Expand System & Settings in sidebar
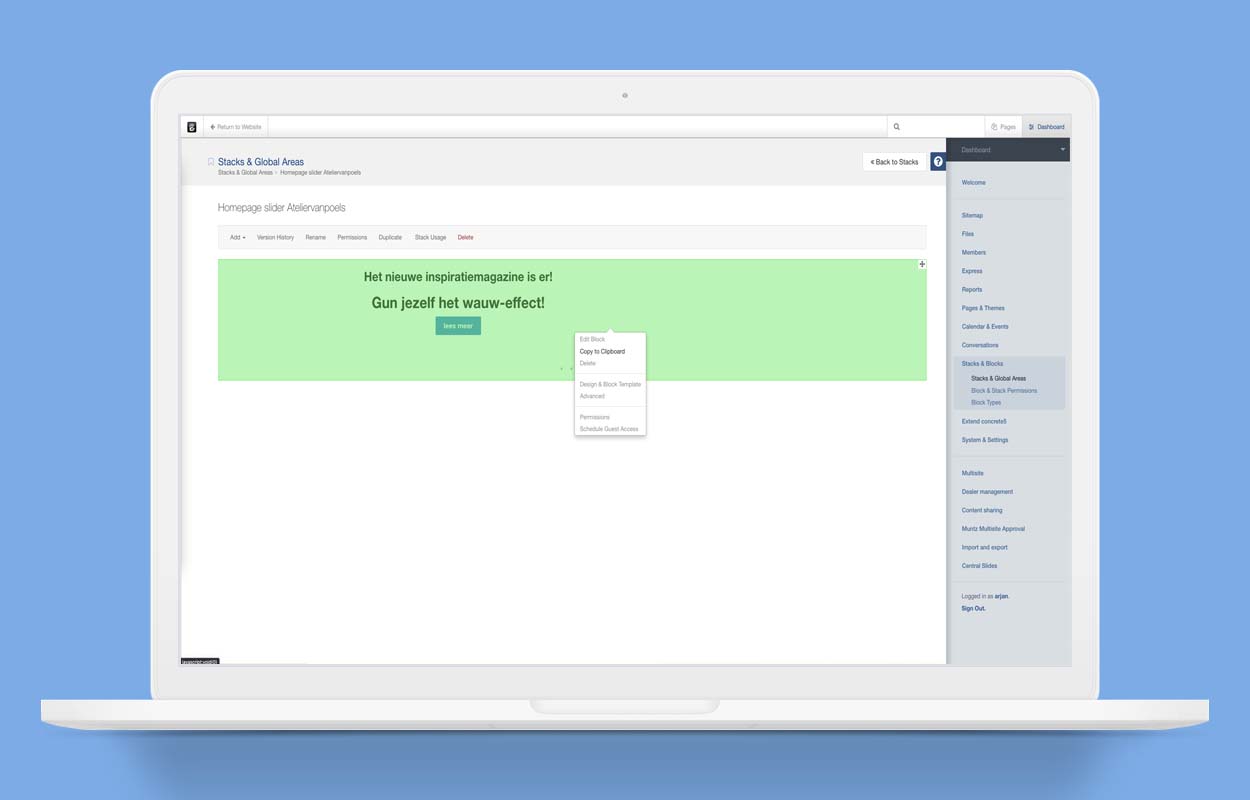1250x800 pixels. 985,440
